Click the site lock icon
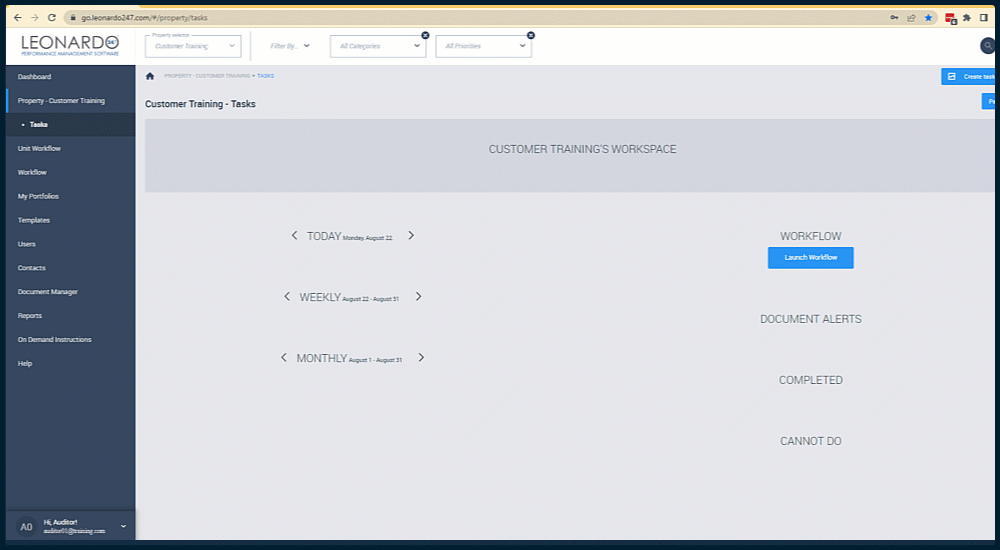 73,18
